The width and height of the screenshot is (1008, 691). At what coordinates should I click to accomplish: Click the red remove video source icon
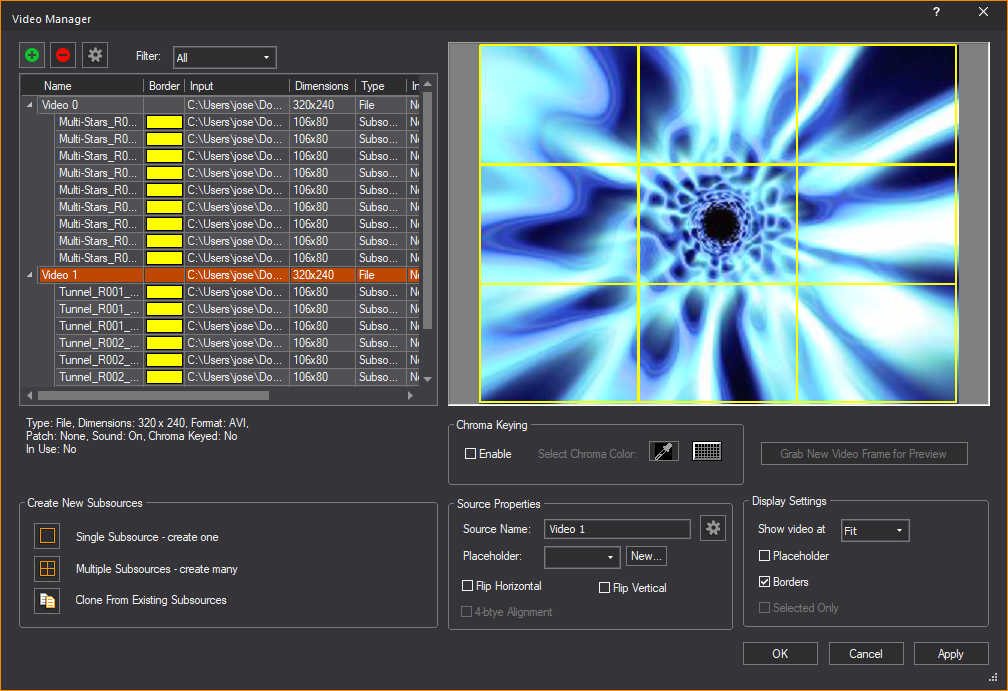pyautogui.click(x=63, y=56)
